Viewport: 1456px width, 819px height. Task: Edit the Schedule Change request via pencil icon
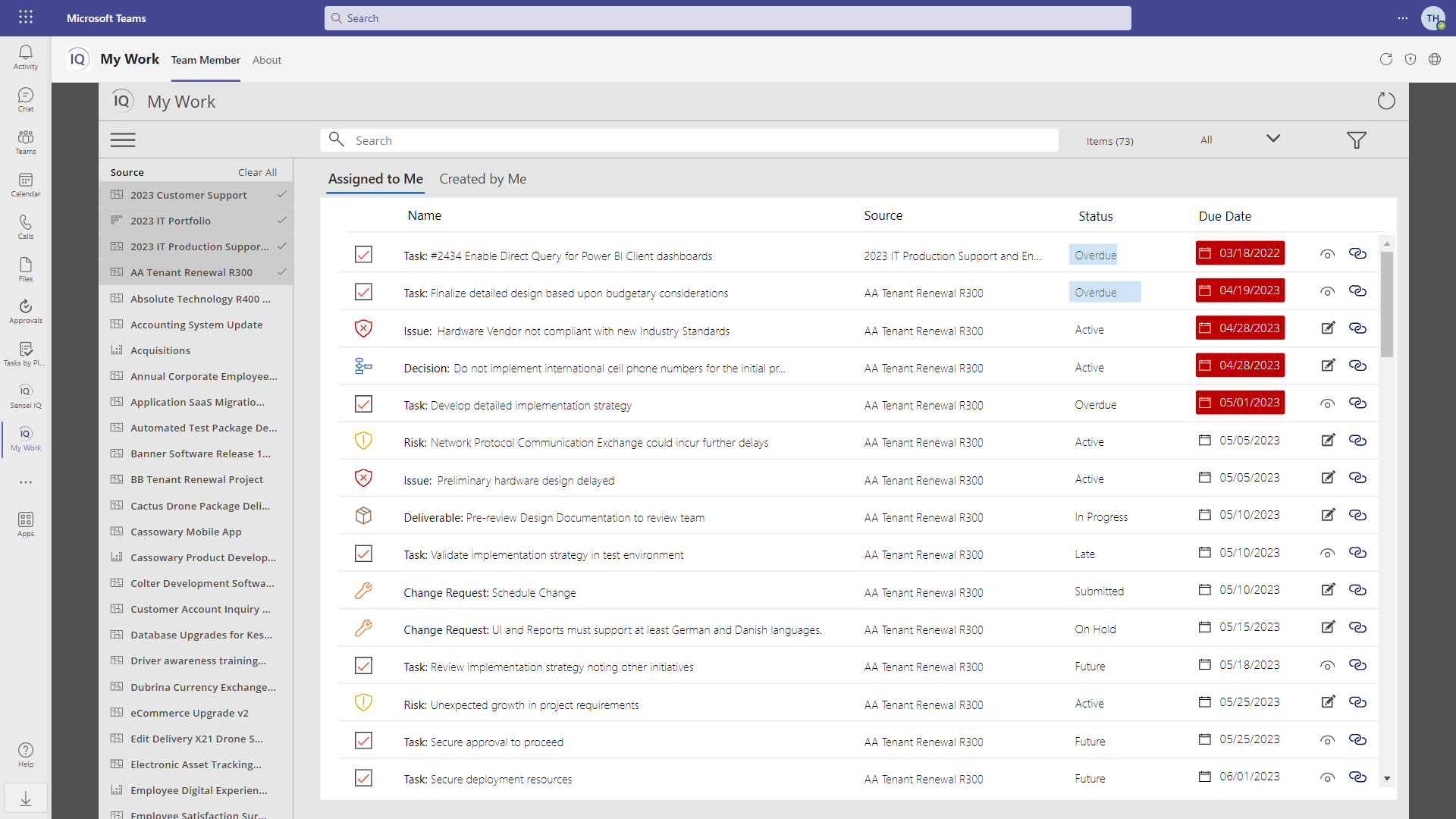click(x=1328, y=590)
